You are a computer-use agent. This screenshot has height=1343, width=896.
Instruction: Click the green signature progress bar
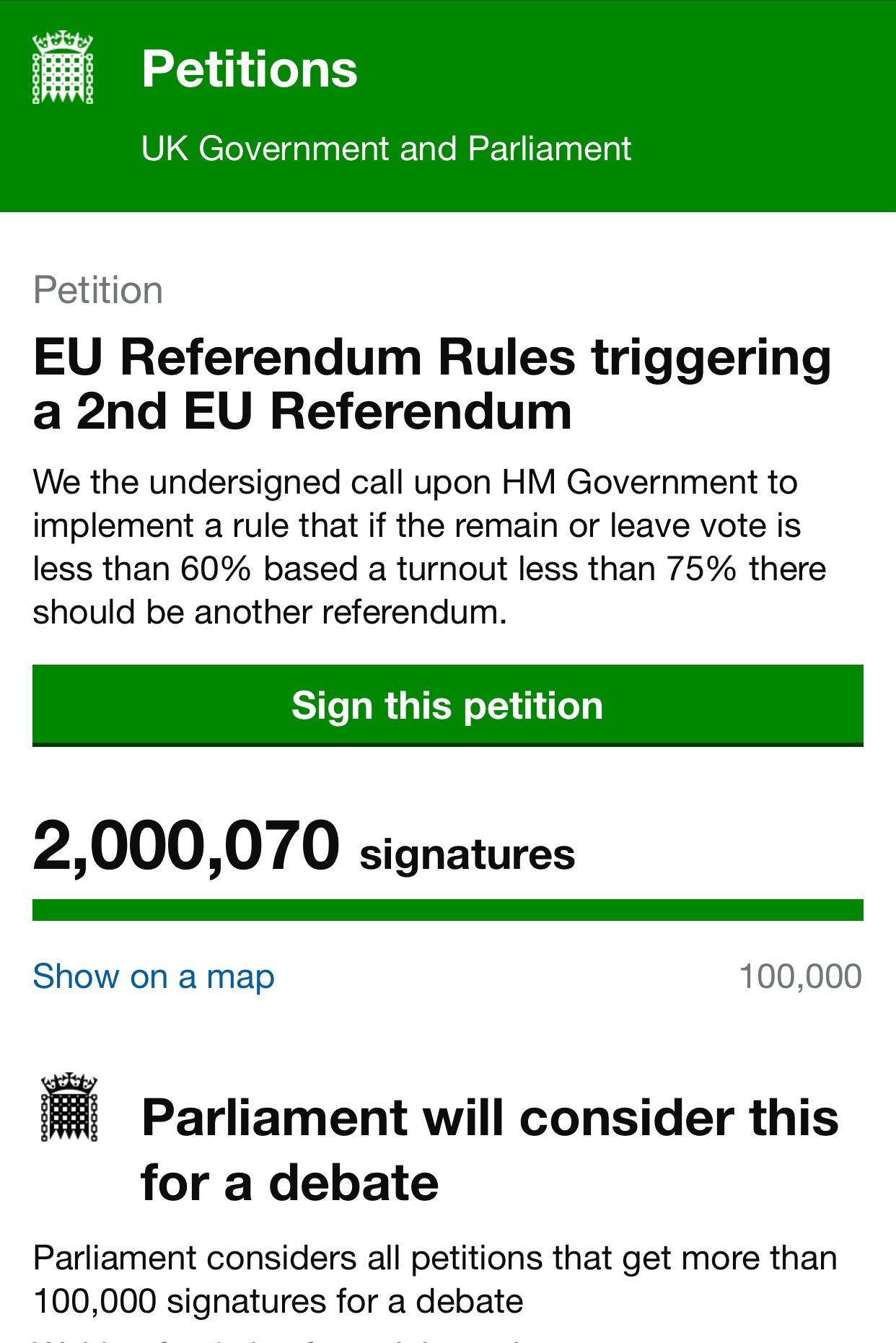tap(448, 909)
